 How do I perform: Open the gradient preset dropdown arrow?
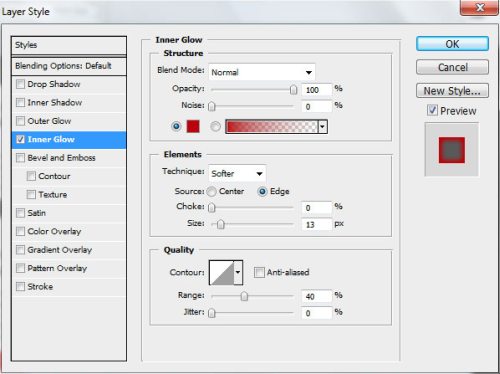point(323,127)
